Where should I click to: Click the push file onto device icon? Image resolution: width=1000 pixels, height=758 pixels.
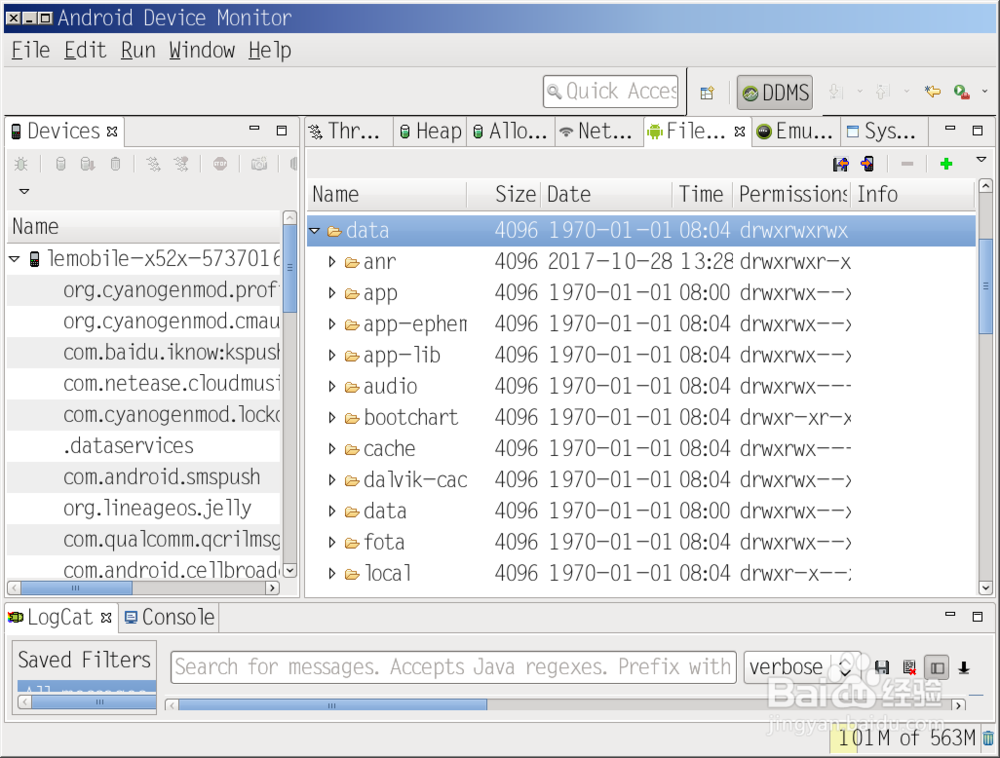[x=867, y=164]
